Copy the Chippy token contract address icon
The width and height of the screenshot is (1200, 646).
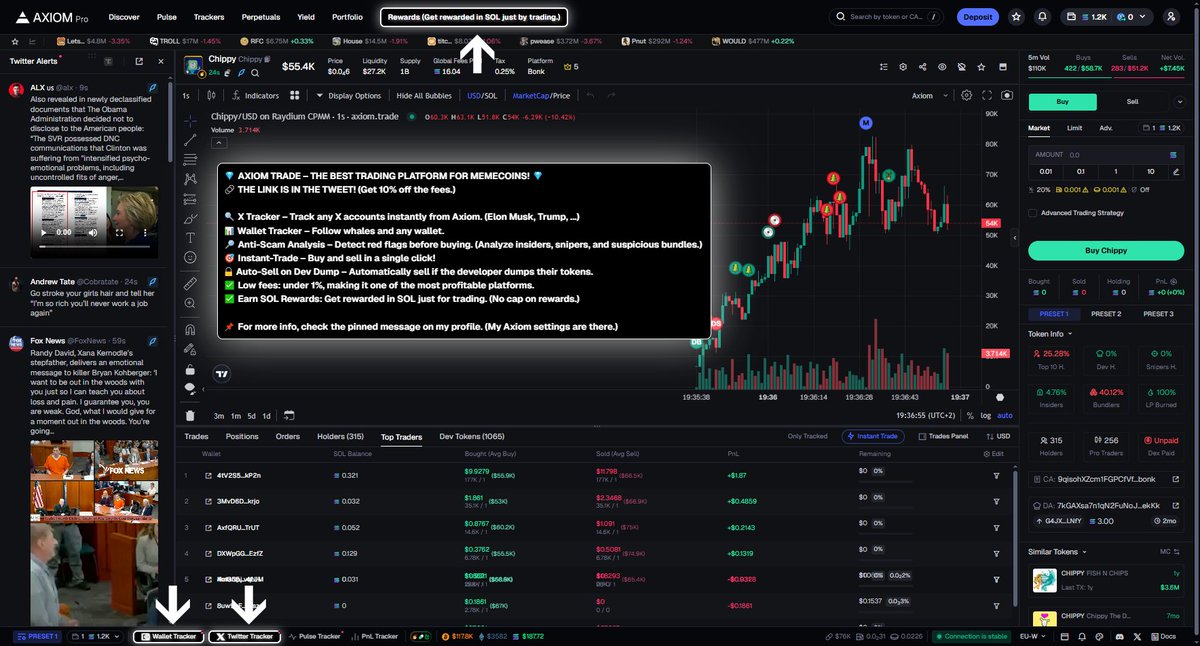tap(266, 60)
